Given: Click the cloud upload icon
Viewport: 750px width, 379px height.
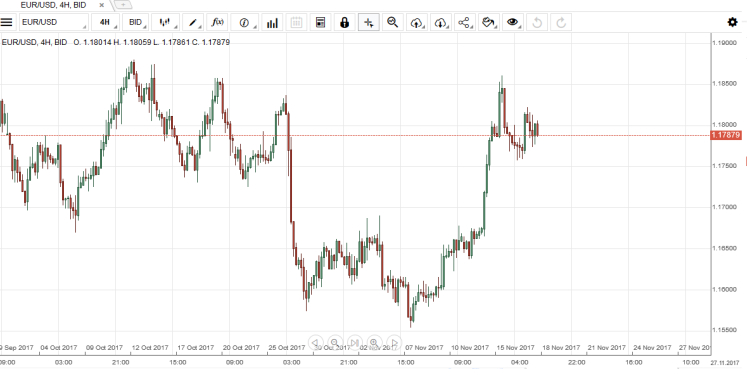Looking at the screenshot, I should point(417,22).
